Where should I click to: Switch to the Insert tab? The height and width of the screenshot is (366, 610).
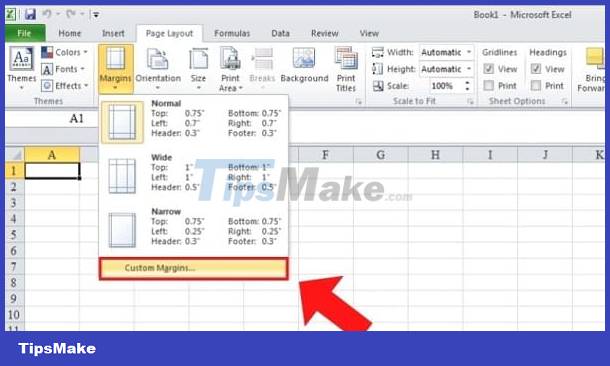[113, 33]
